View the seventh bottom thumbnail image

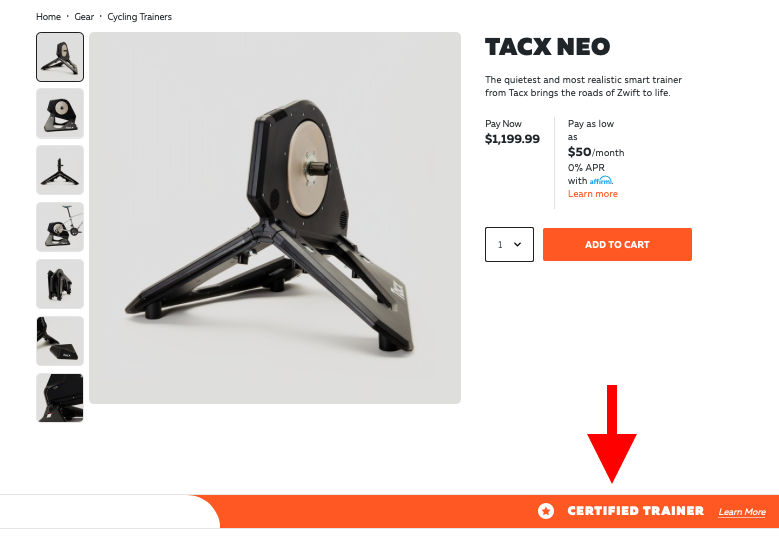[60, 397]
